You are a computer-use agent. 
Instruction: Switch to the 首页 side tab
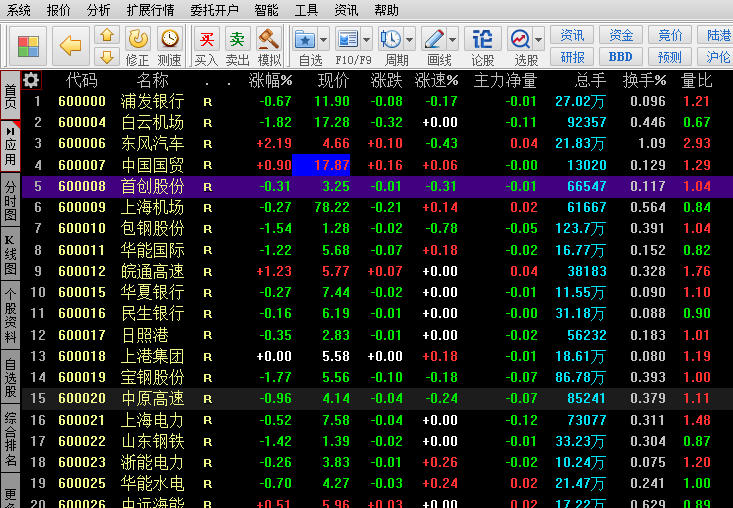pos(10,96)
